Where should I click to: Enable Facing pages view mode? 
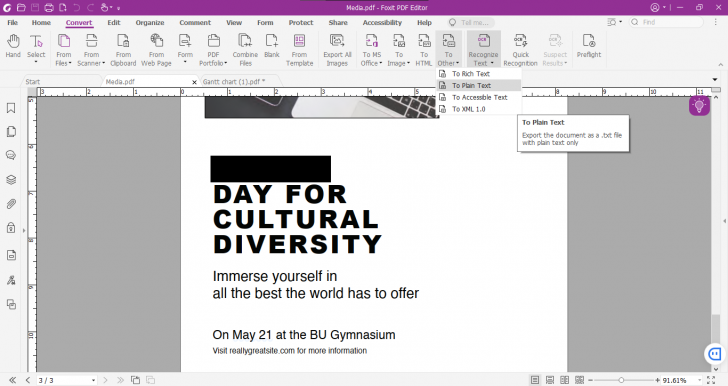[565, 380]
